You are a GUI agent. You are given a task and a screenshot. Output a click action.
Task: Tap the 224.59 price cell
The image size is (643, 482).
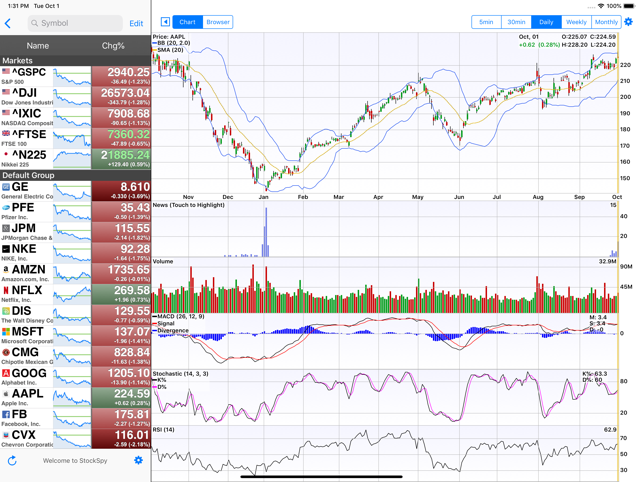[x=121, y=397]
